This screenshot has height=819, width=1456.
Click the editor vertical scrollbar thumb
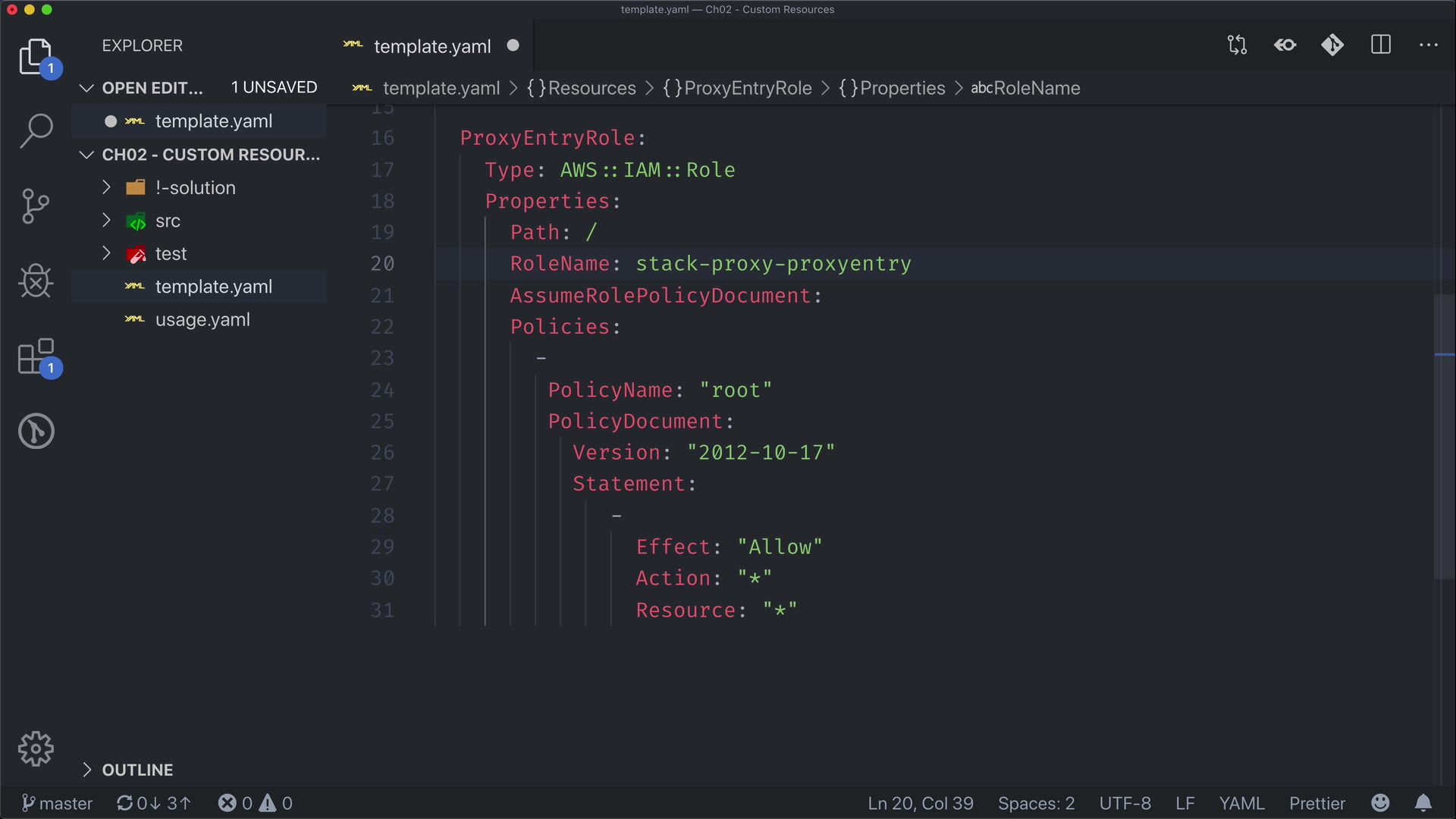pyautogui.click(x=1444, y=436)
